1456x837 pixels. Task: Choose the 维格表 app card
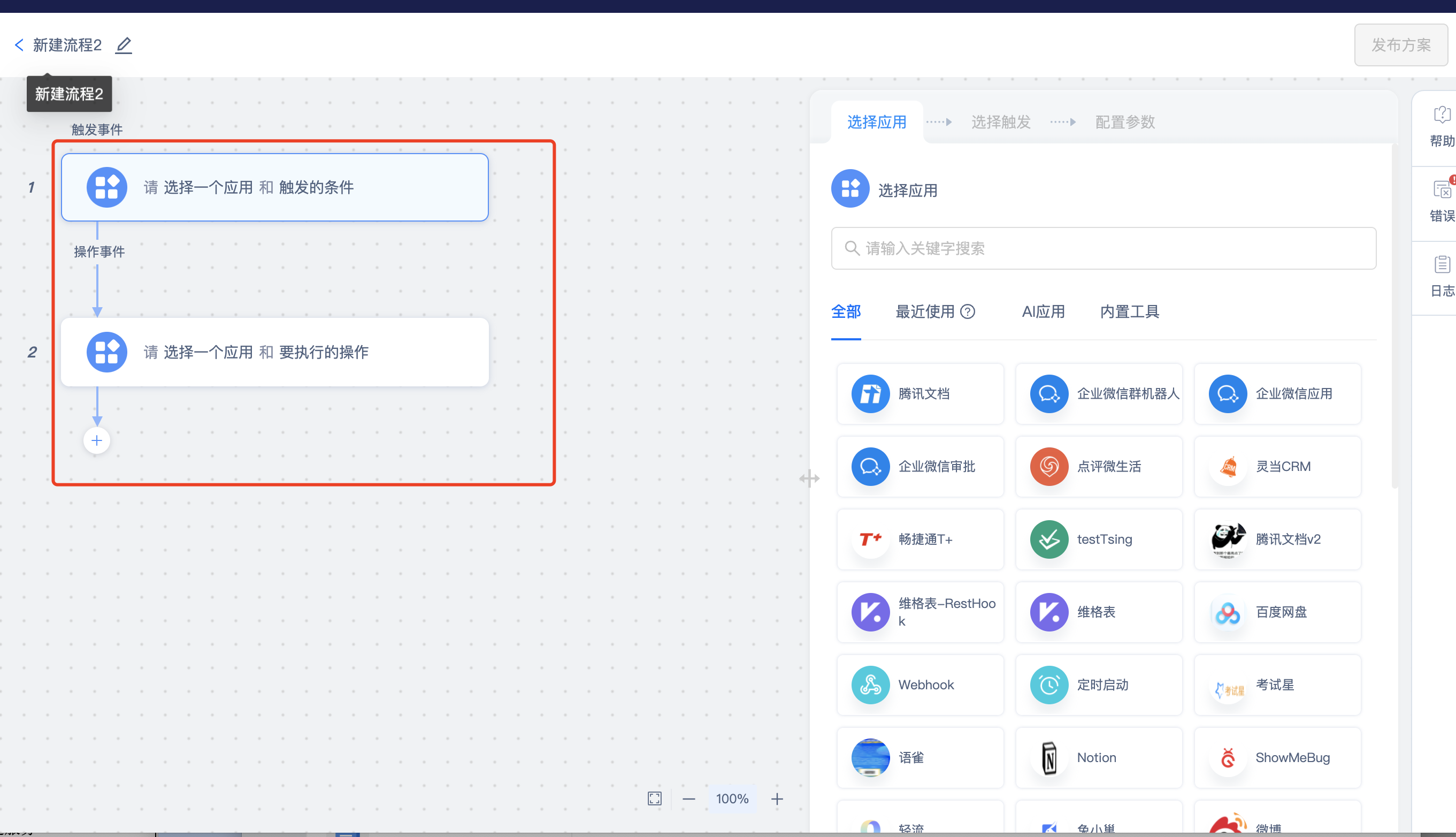(x=1099, y=612)
